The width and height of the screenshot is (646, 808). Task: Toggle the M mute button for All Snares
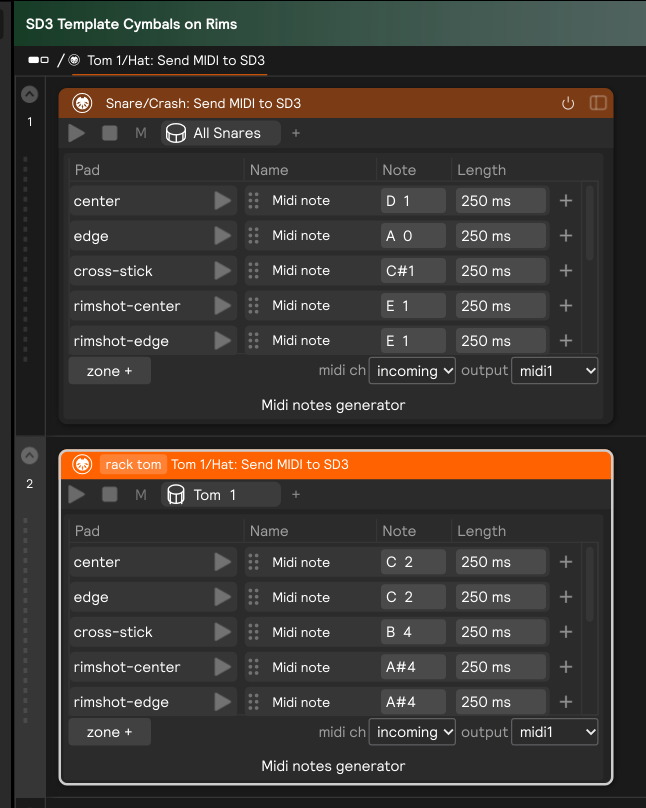coord(141,133)
